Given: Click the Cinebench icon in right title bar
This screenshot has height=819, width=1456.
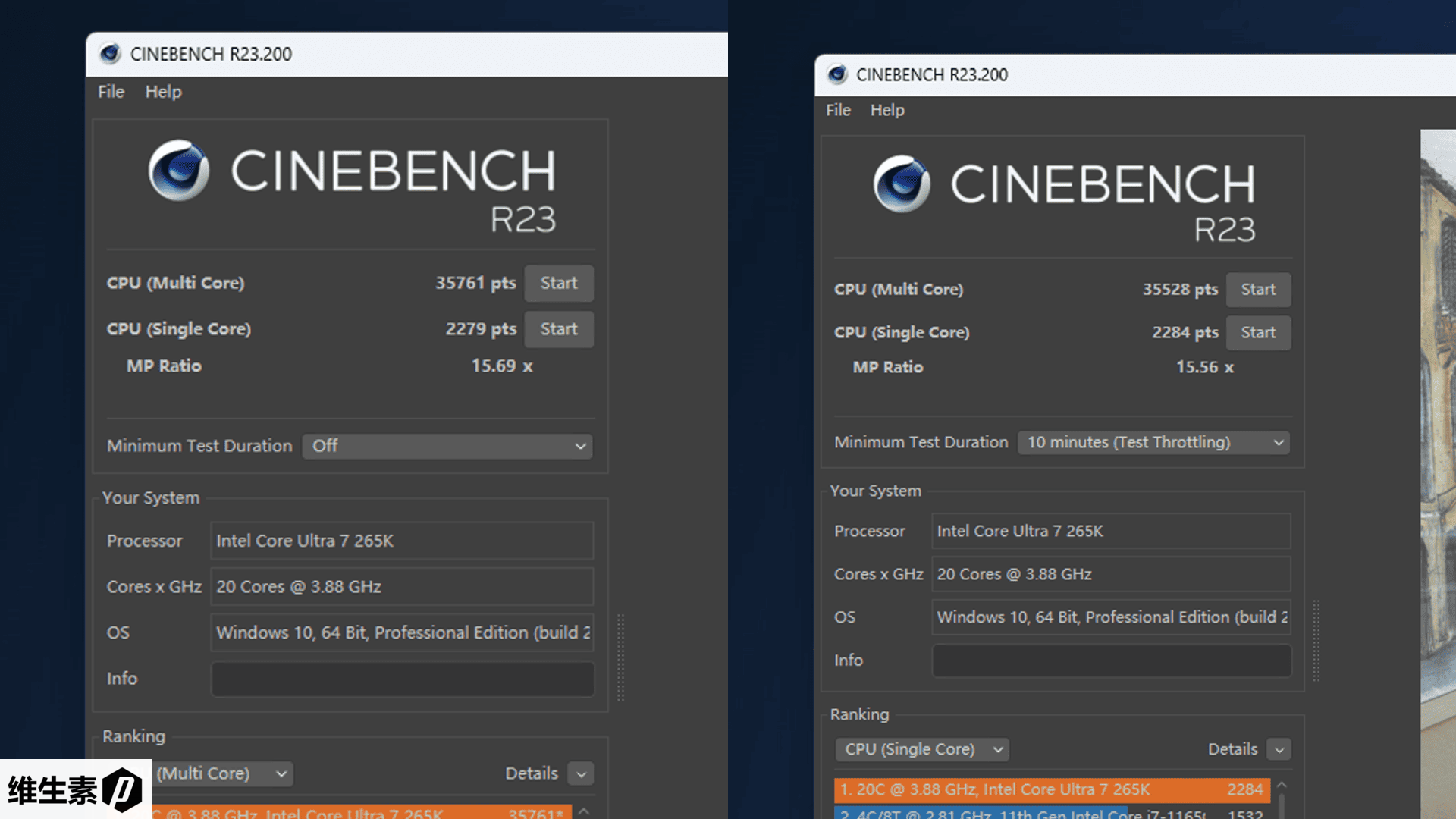Looking at the screenshot, I should click(837, 74).
